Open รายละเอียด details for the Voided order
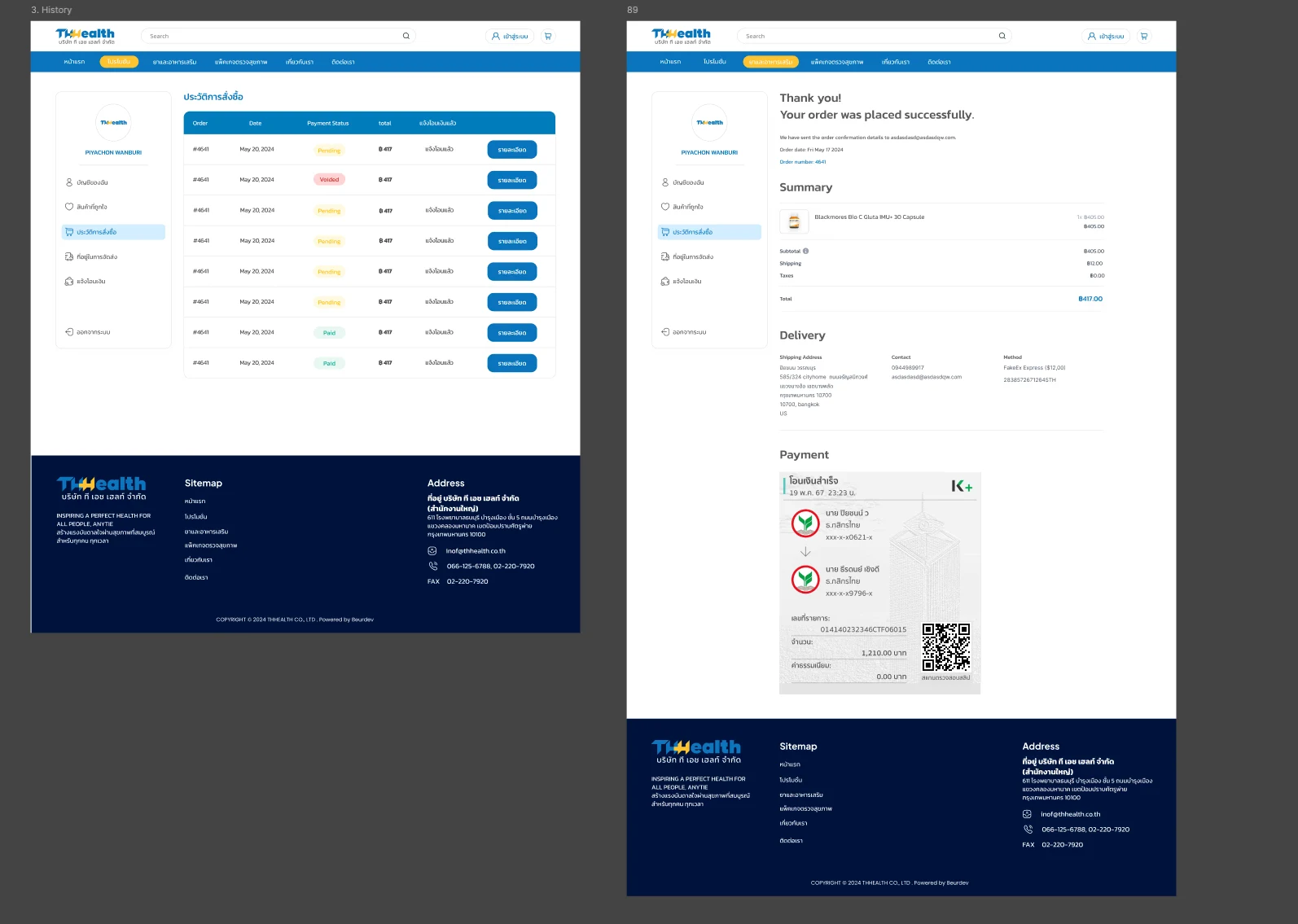Viewport: 1298px width, 924px height. click(512, 180)
